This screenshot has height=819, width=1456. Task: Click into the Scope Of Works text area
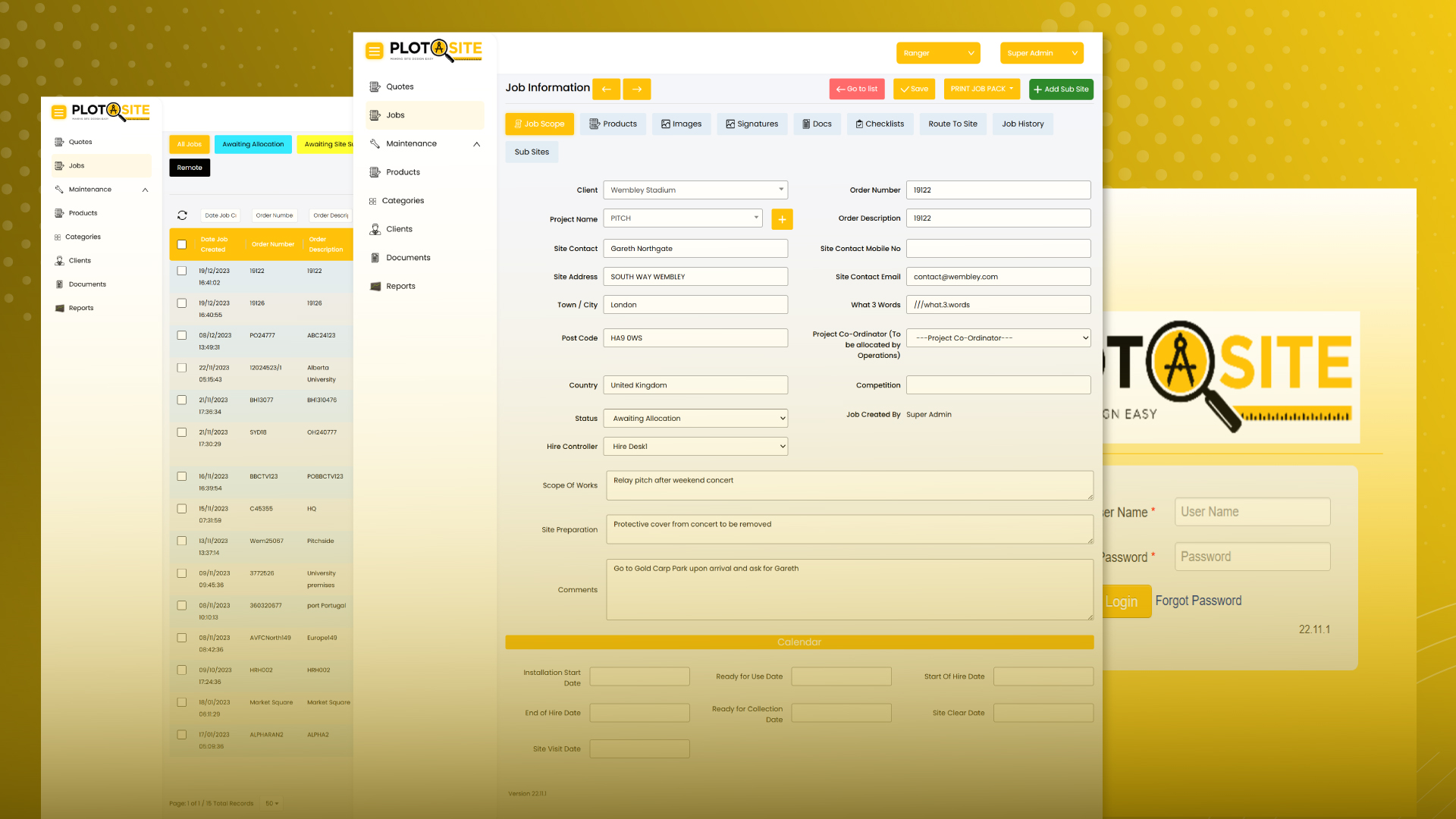849,485
